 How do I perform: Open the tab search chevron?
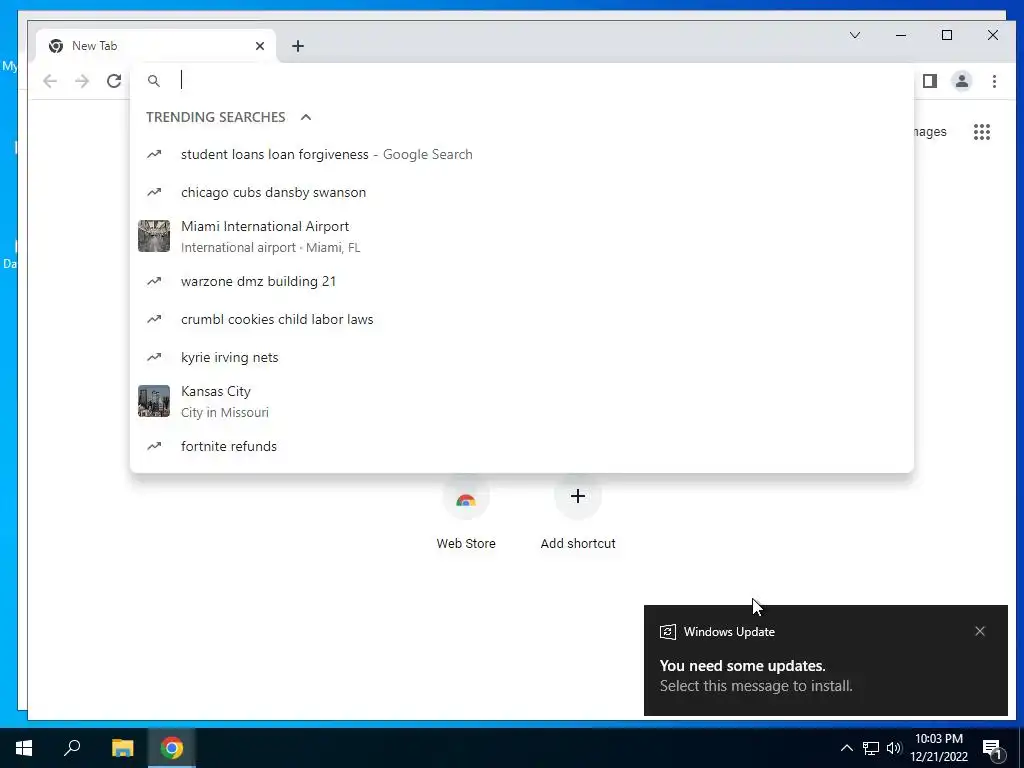click(855, 35)
